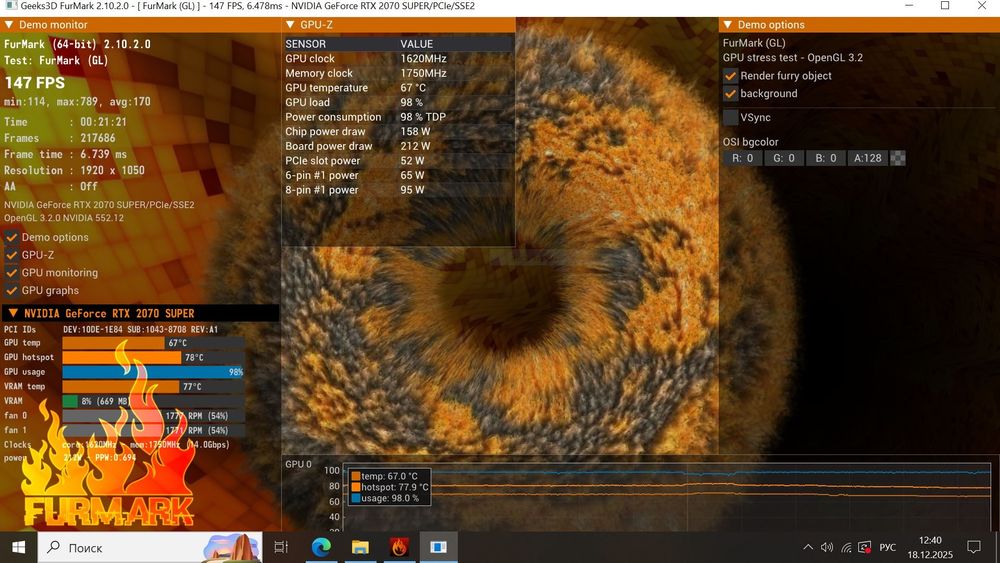Screen dimensions: 1000x563
Task: Uncheck the GPU-Z checkbox
Action: 11,255
